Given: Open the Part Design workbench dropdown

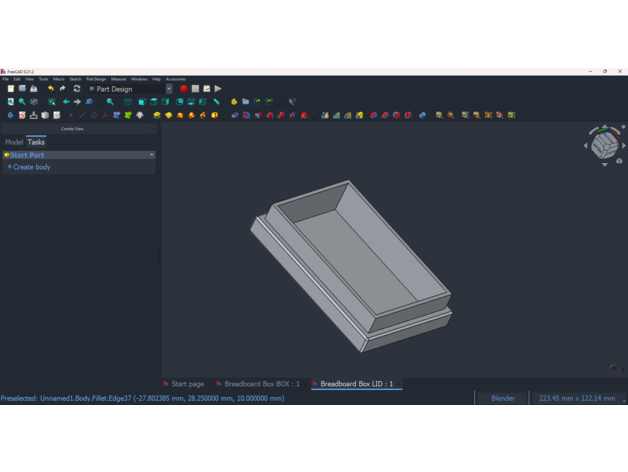Looking at the screenshot, I should (x=130, y=89).
